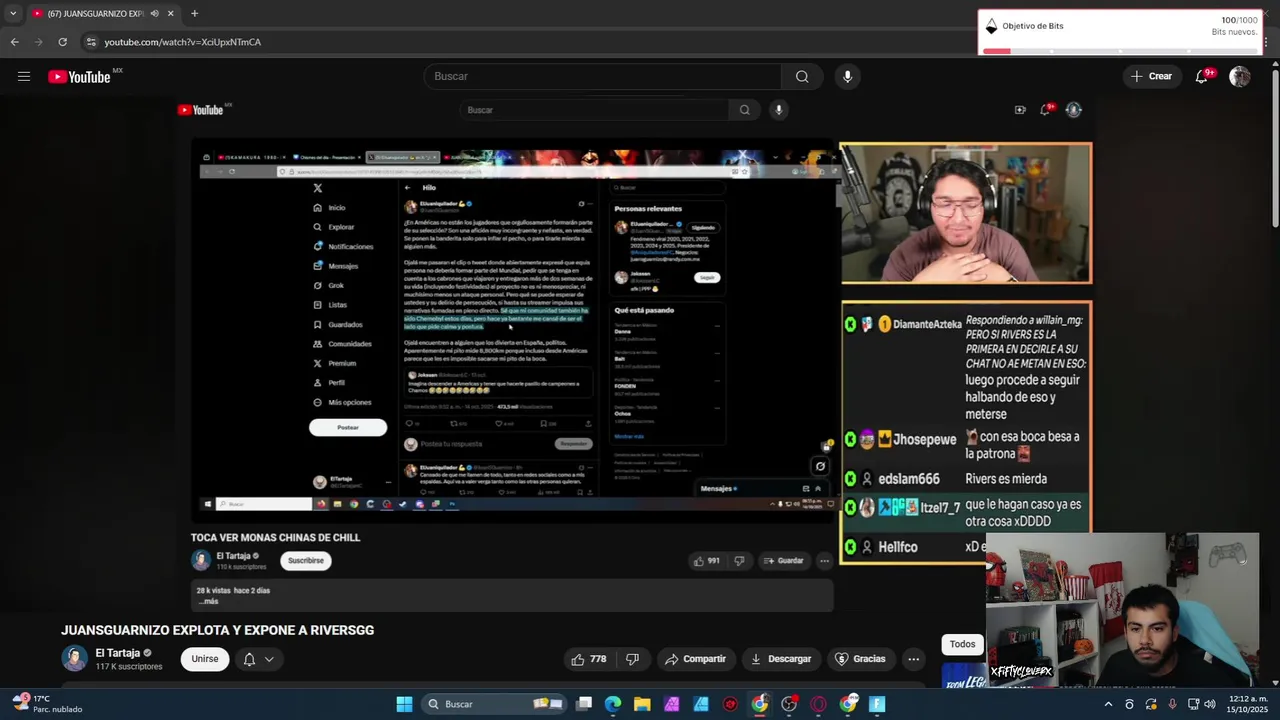Image resolution: width=1280 pixels, height=720 pixels.
Task: Click the Objetivo de Bits progress bar
Action: click(x=1120, y=51)
